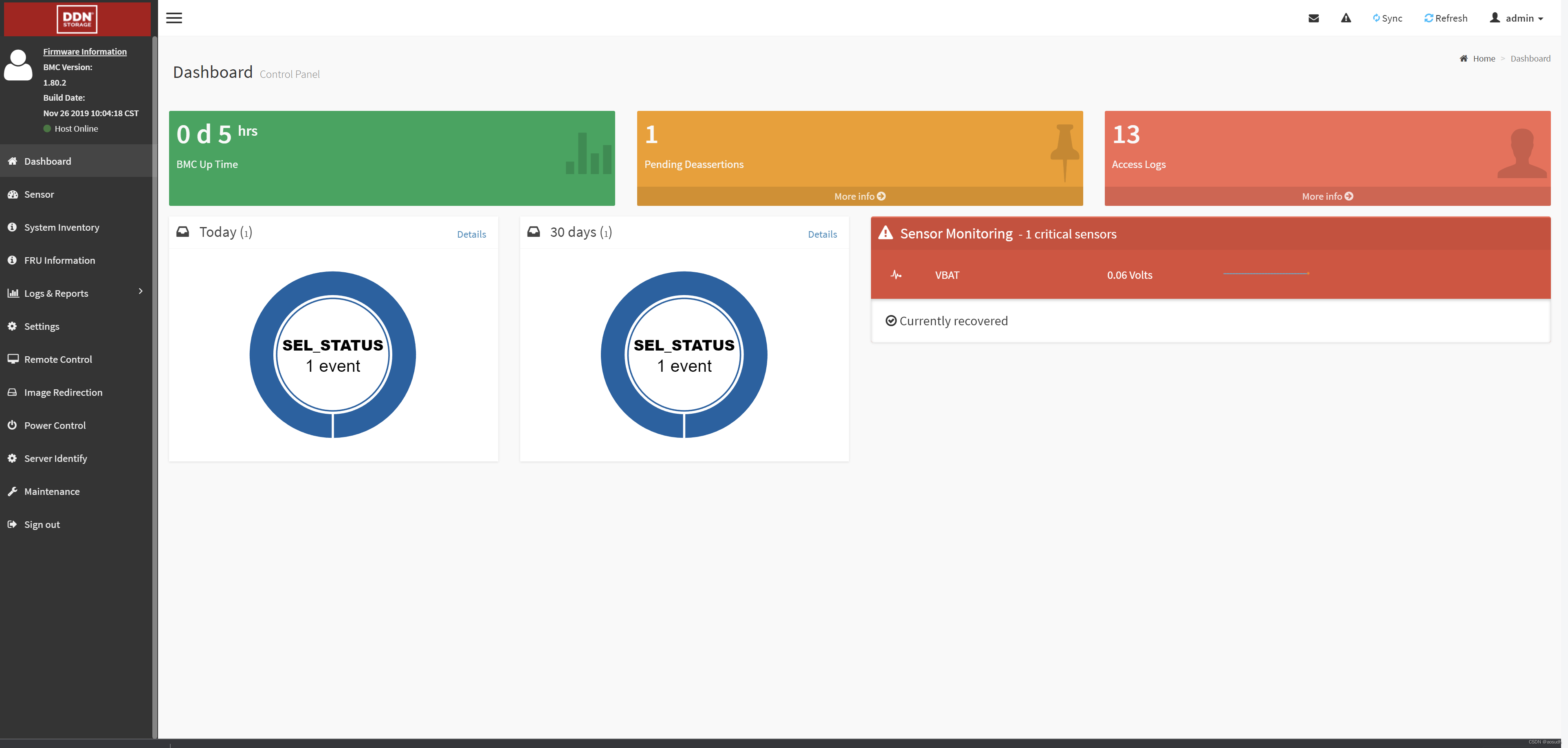Open FRU Information
The image size is (1568, 748).
(x=59, y=260)
